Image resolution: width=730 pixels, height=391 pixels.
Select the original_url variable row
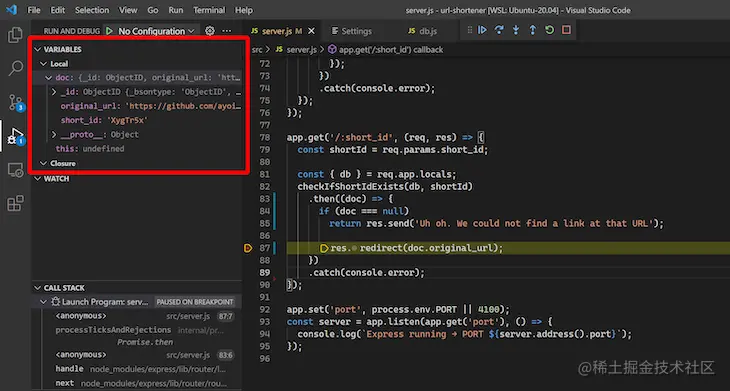(x=150, y=106)
